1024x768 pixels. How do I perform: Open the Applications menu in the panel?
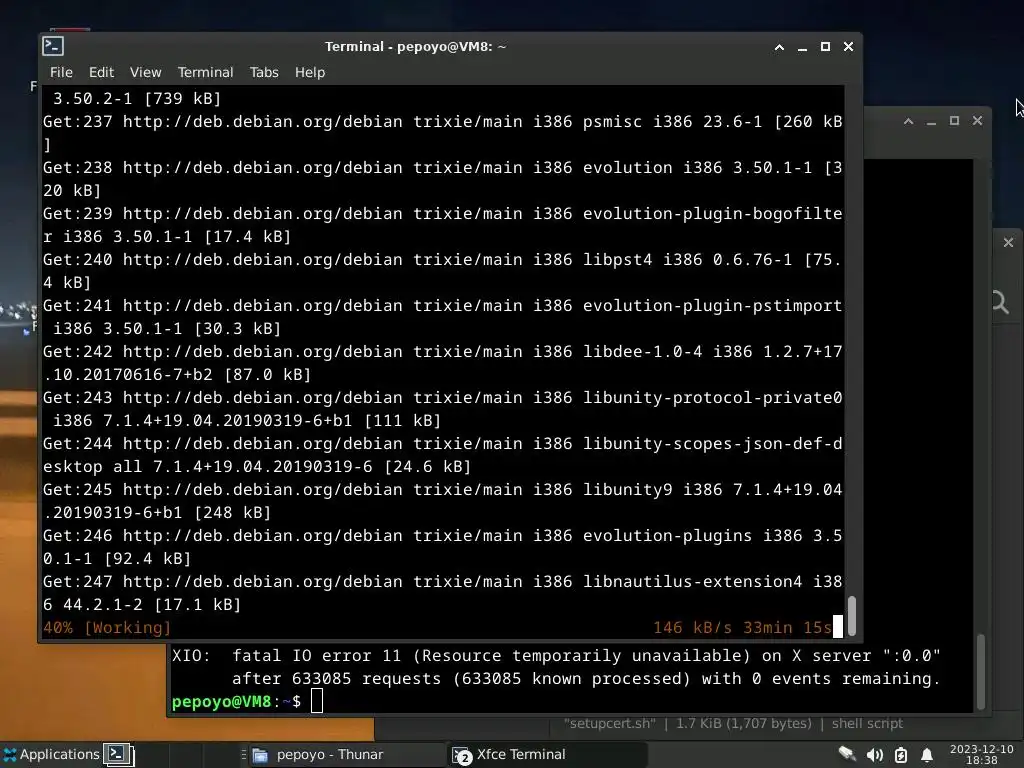tap(52, 754)
